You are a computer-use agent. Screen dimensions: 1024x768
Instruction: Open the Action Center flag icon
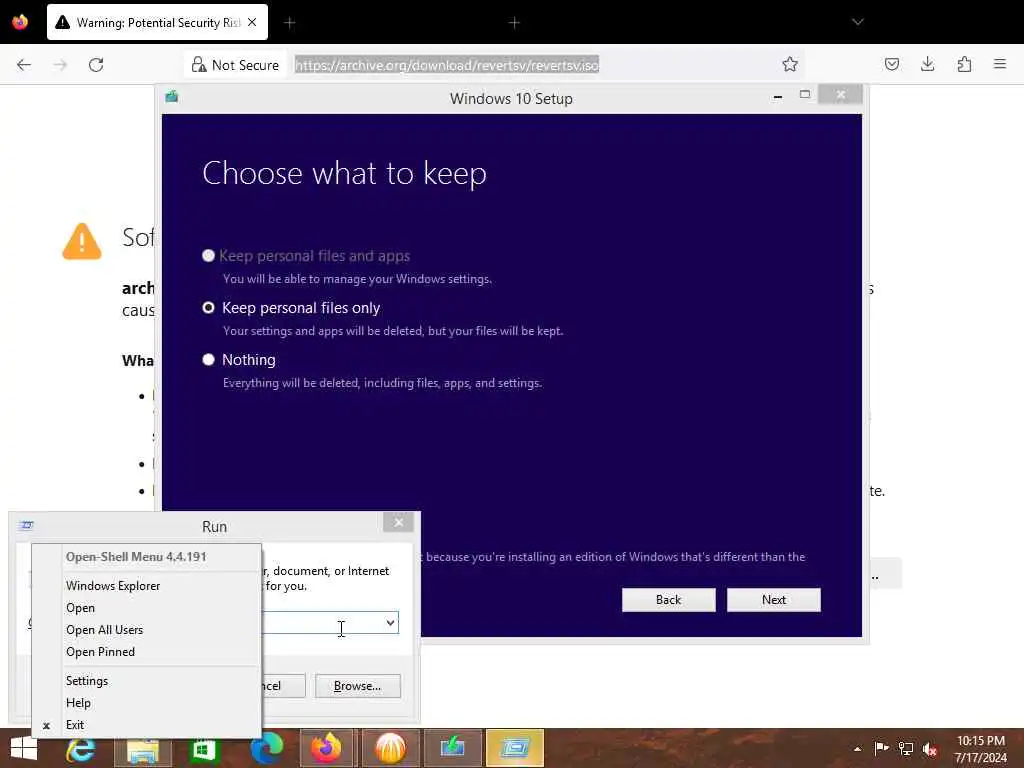(881, 749)
